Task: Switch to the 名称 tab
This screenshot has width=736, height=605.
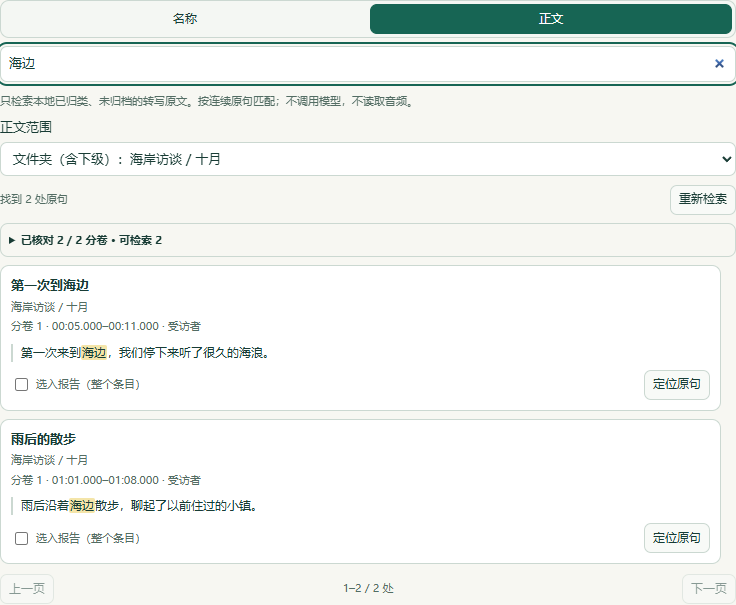Action: click(x=184, y=19)
